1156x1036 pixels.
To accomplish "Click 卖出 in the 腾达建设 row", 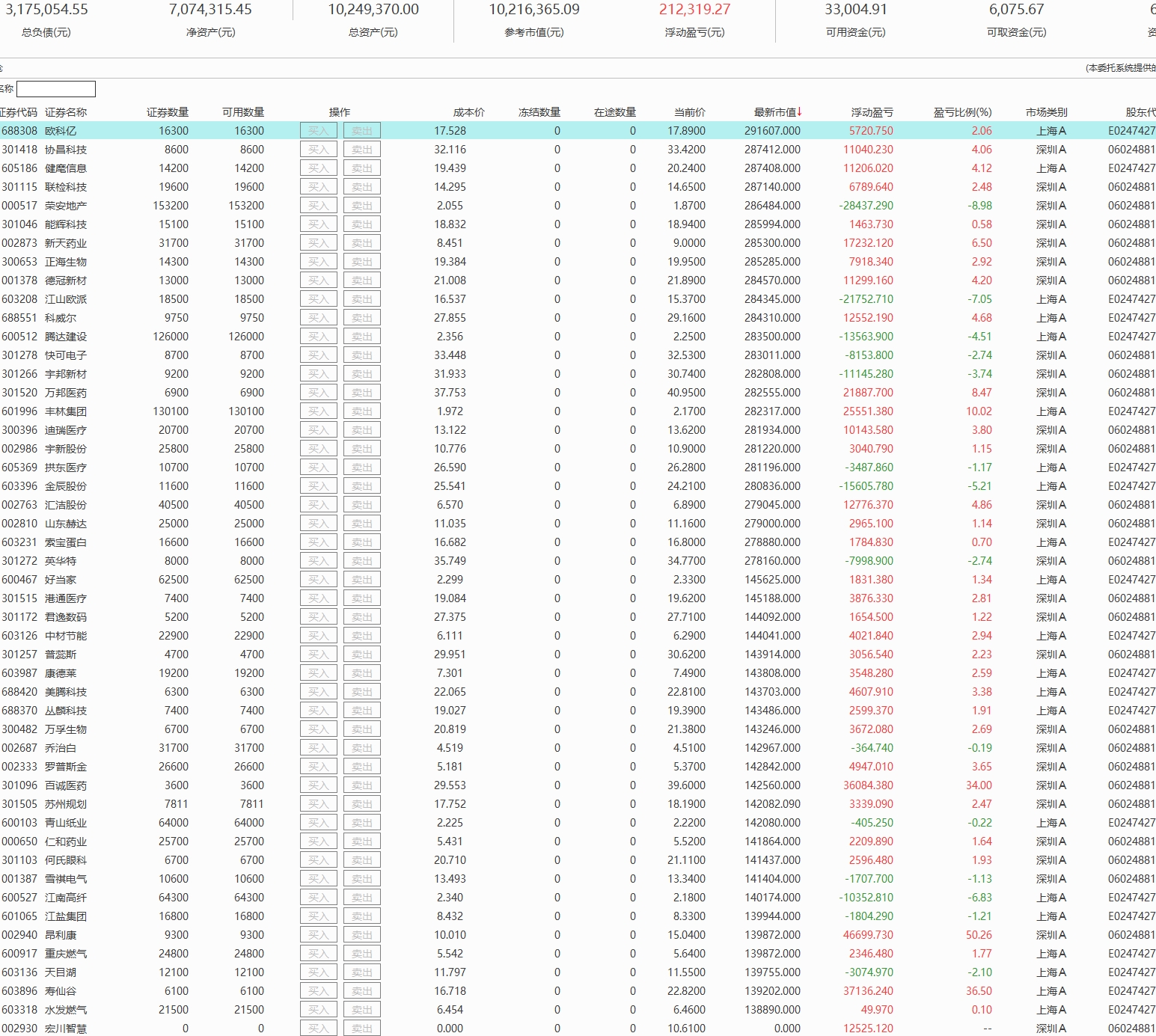I will click(x=361, y=337).
